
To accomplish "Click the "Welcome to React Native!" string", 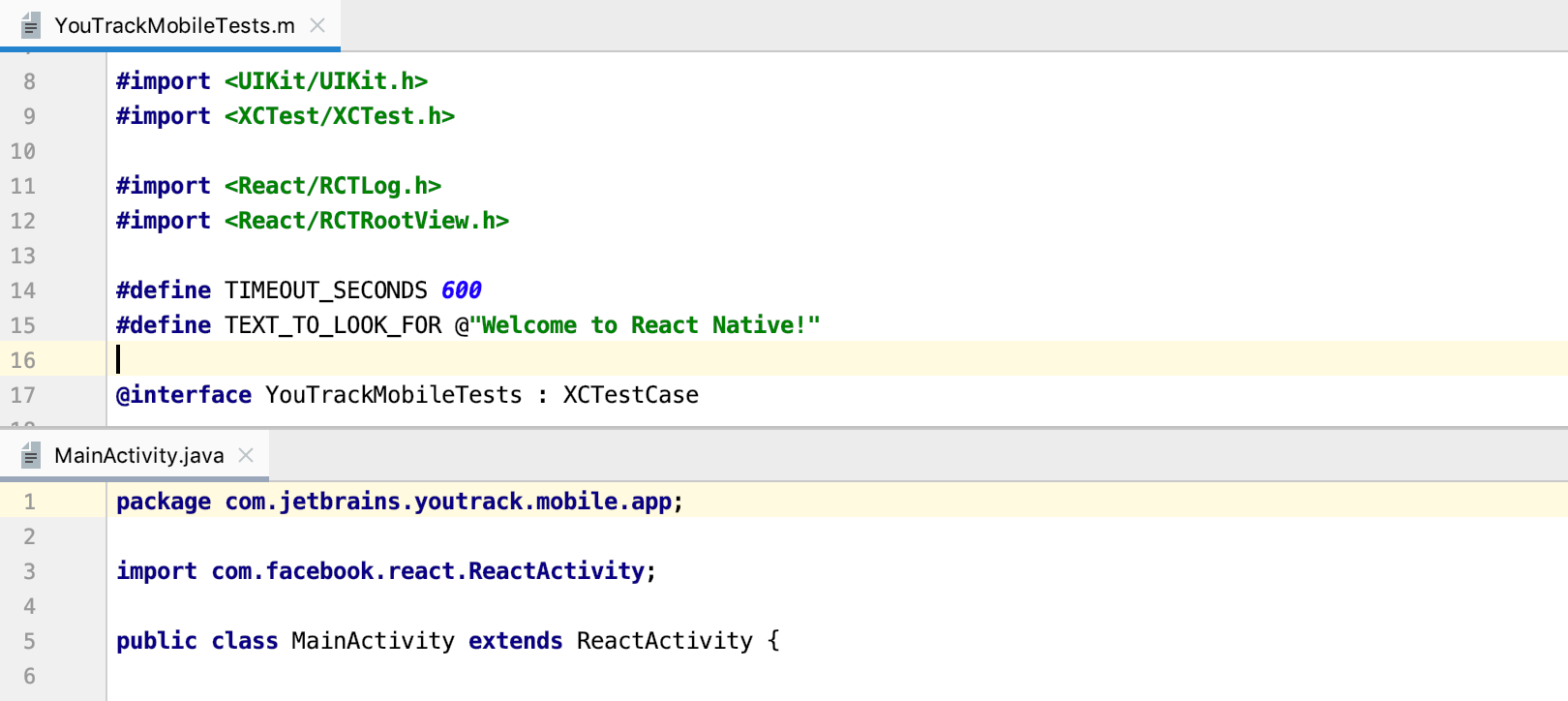I will [645, 325].
